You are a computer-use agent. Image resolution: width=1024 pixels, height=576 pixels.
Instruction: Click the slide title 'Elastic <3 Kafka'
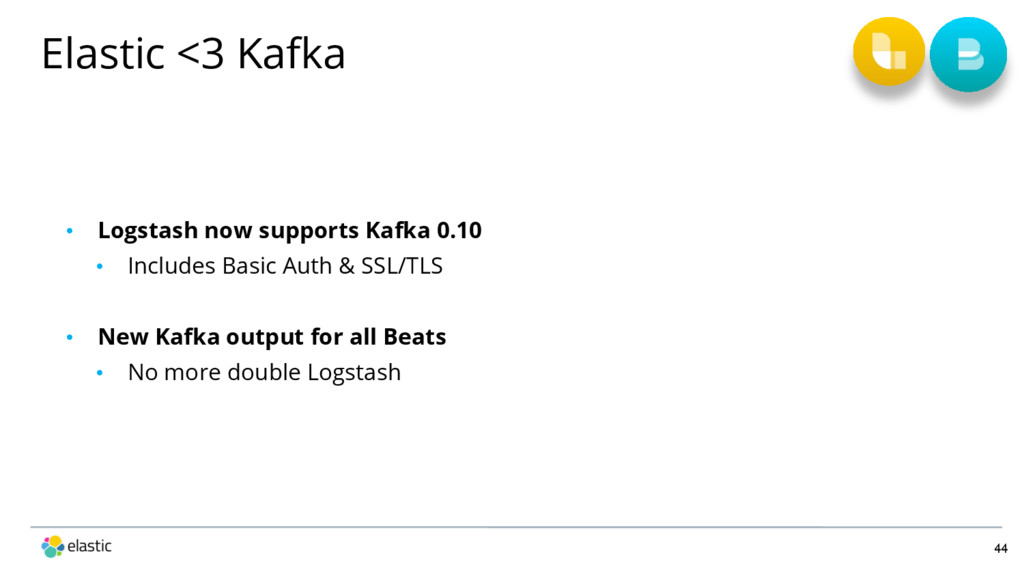coord(193,54)
